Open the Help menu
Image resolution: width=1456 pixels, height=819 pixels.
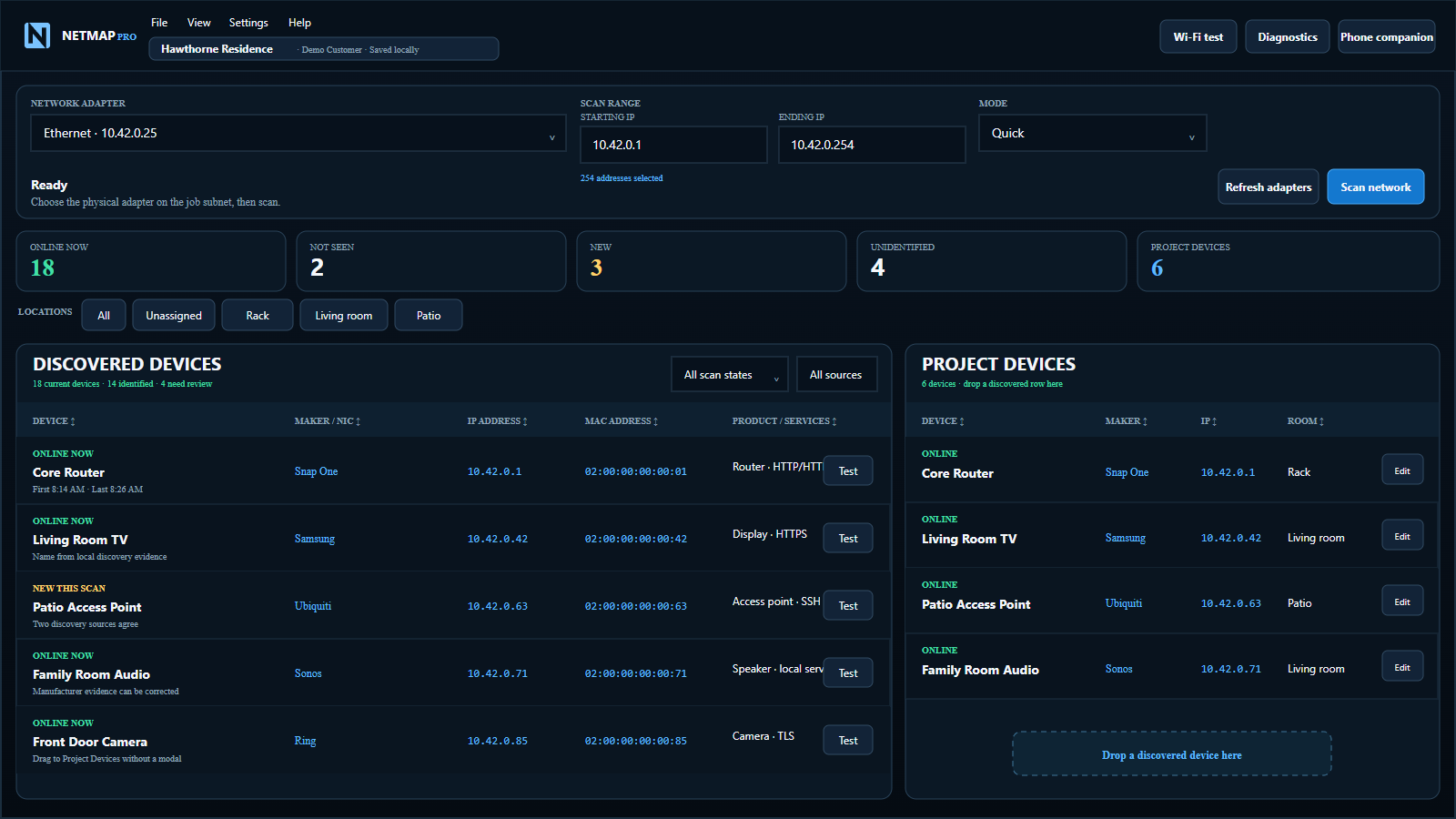299,23
